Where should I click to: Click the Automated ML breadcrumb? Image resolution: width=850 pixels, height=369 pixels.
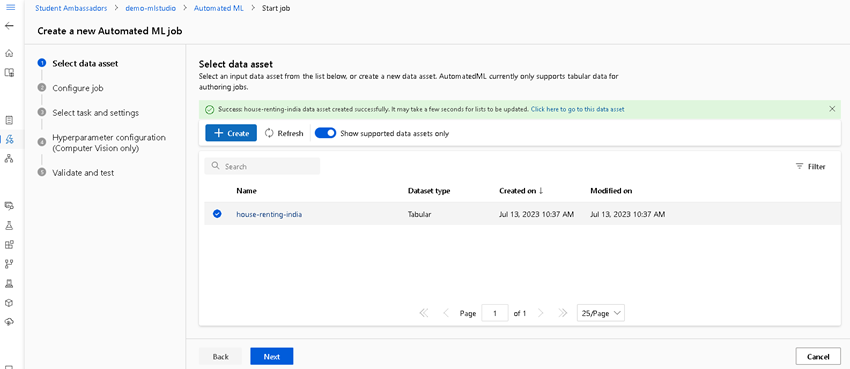(x=218, y=8)
